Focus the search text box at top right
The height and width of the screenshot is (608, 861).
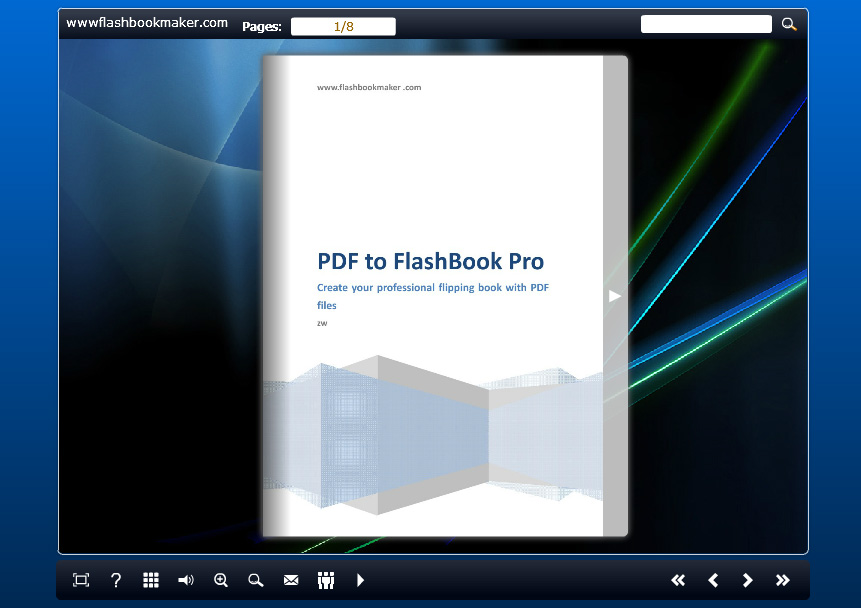point(706,24)
